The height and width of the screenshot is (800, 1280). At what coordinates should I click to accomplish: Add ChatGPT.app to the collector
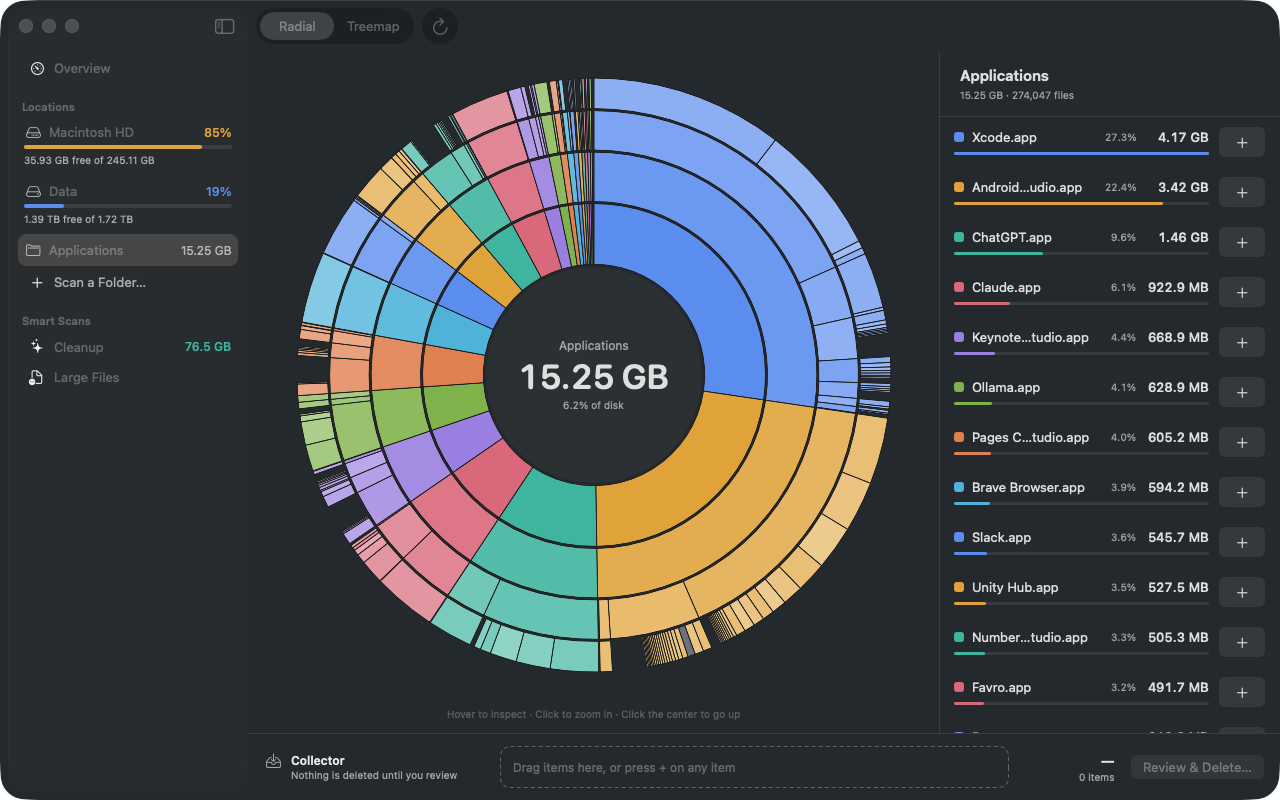[1242, 243]
